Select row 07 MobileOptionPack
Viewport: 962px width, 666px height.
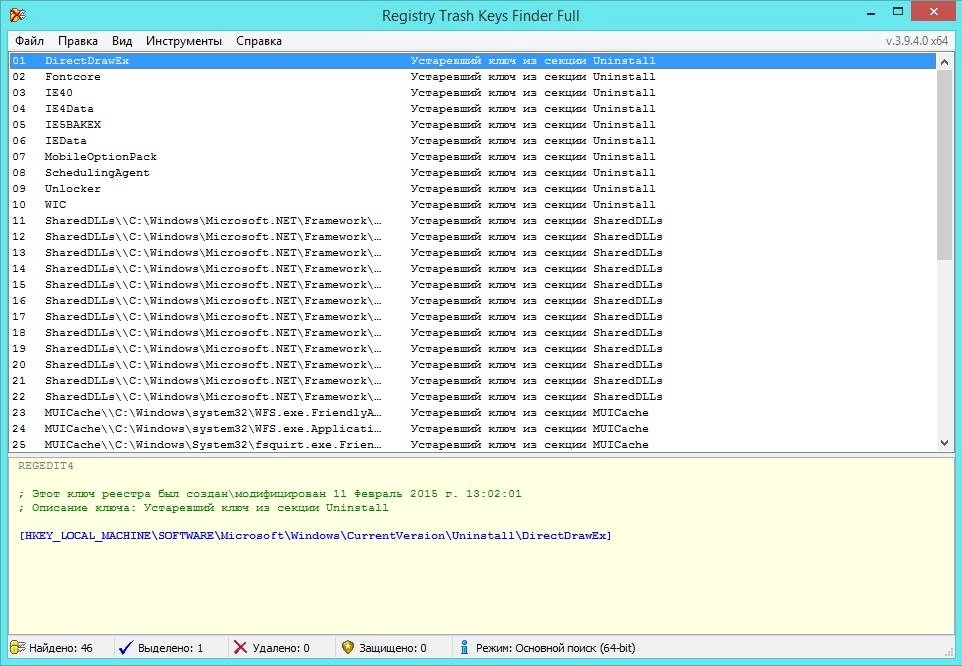click(472, 156)
